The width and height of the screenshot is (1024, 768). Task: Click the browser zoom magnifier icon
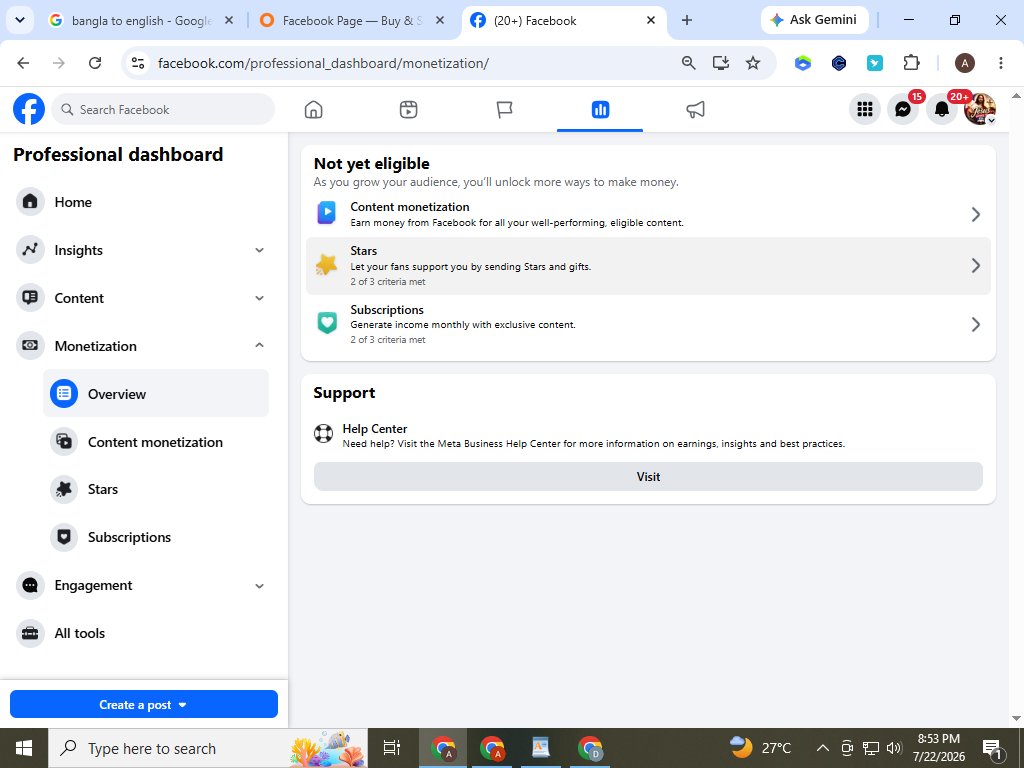coord(688,63)
